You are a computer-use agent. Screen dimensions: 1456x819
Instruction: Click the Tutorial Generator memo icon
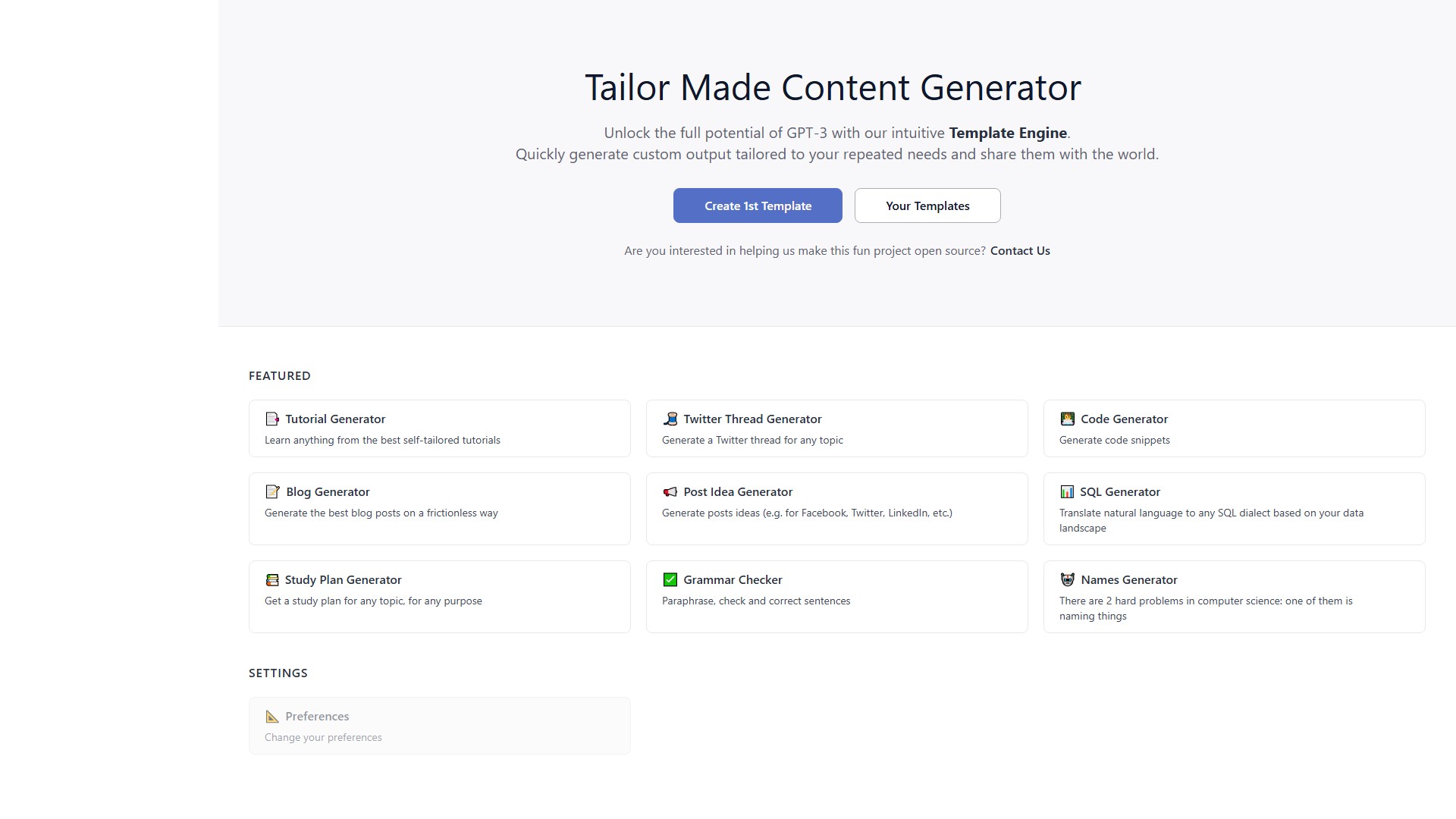coord(273,419)
